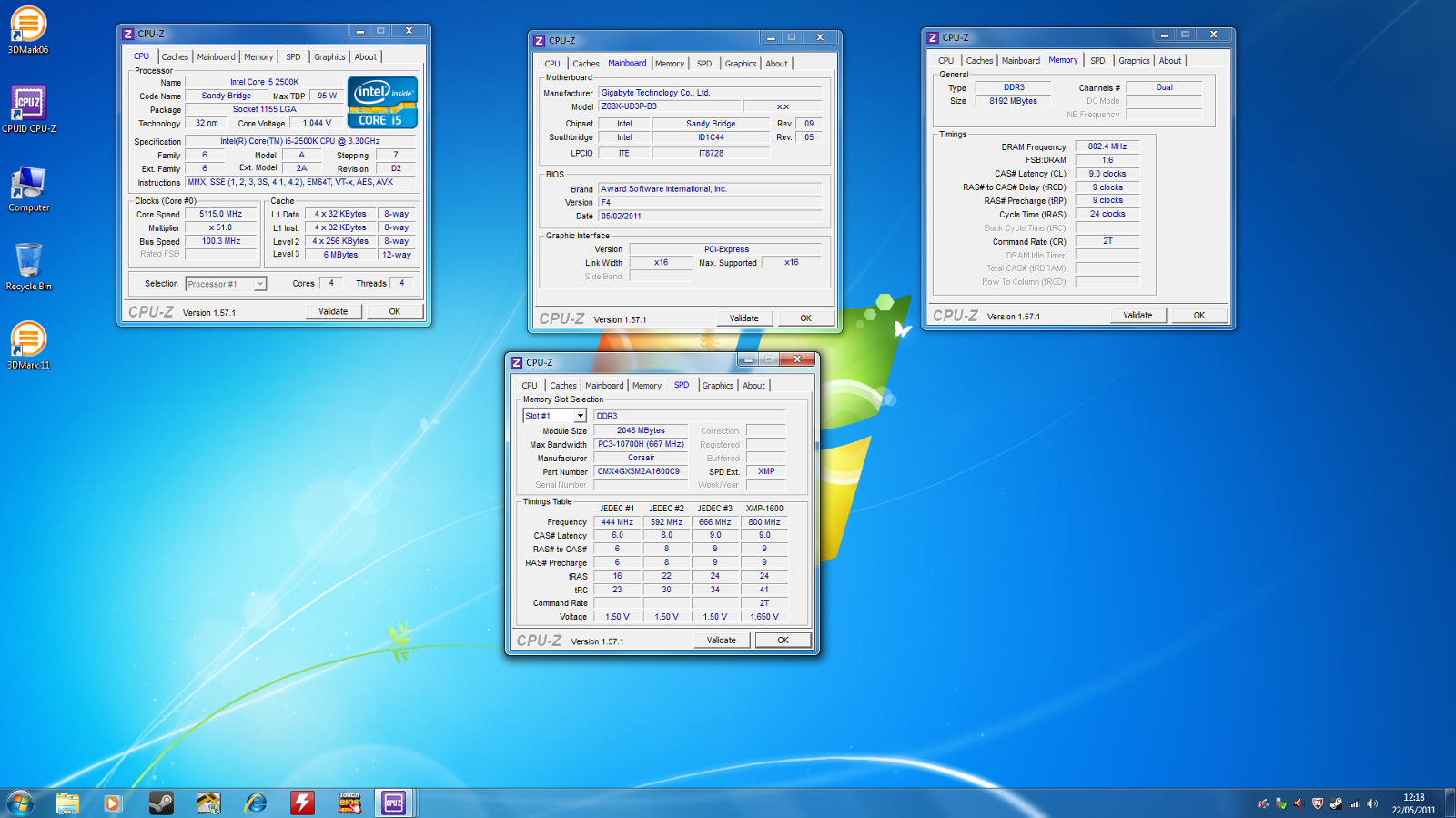This screenshot has height=818, width=1456.
Task: Click Validate in the Mainboard CPU-Z window
Action: [x=744, y=318]
